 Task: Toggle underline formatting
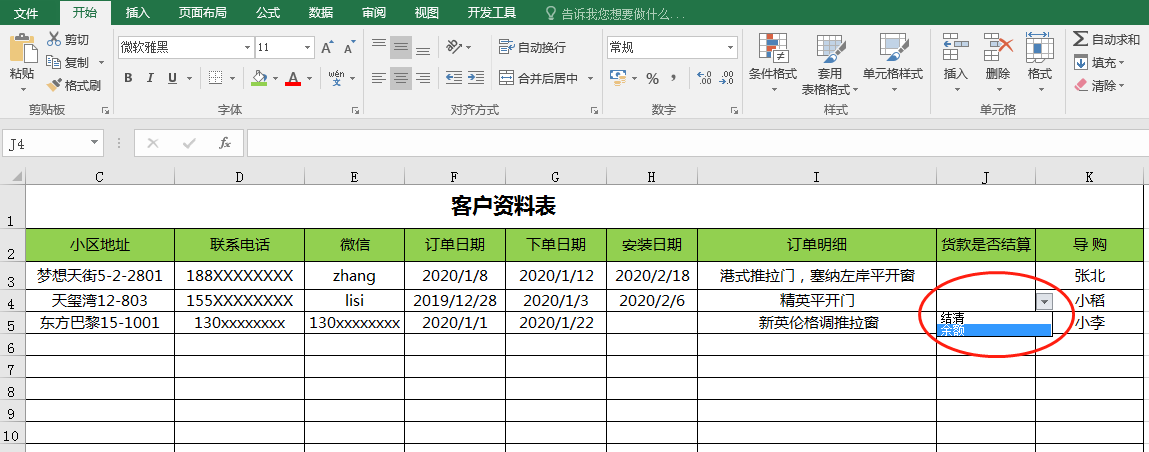coord(172,78)
